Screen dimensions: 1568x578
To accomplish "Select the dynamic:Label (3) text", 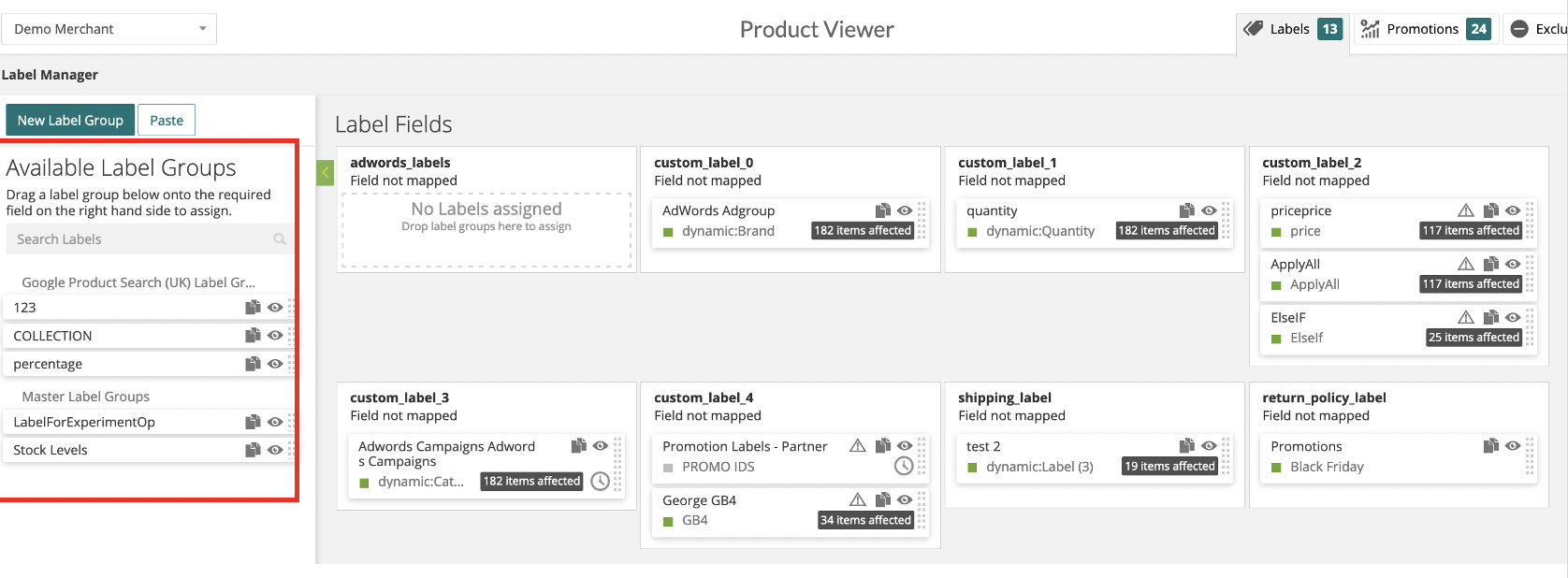I will 1039,467.
